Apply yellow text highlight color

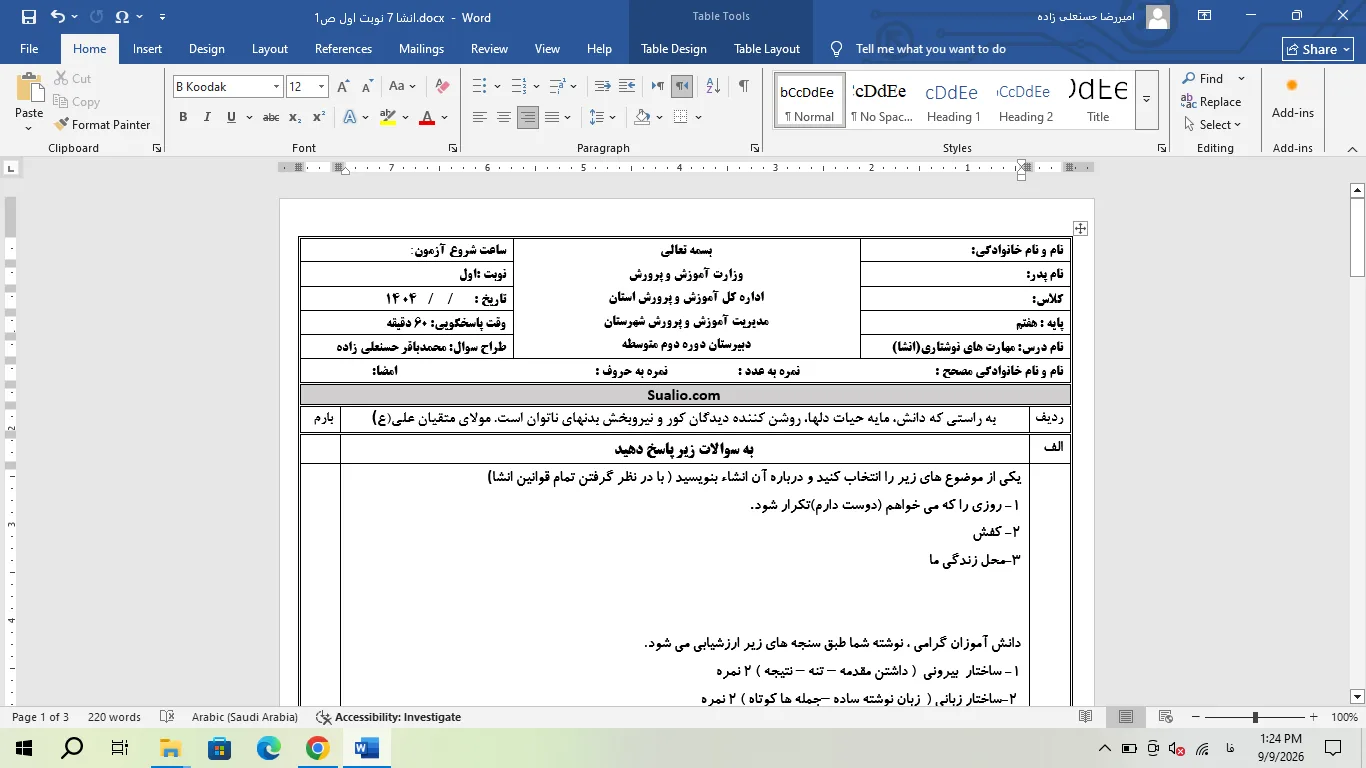(388, 117)
